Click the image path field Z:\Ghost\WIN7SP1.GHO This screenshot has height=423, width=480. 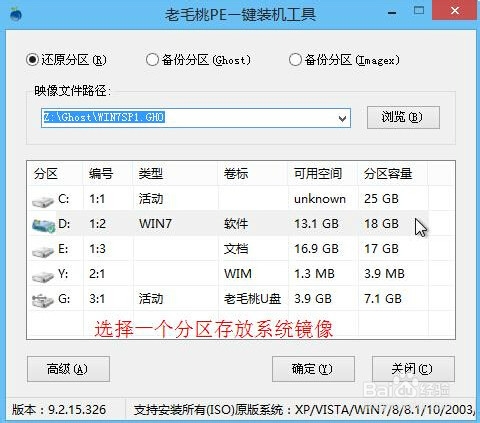click(x=196, y=118)
